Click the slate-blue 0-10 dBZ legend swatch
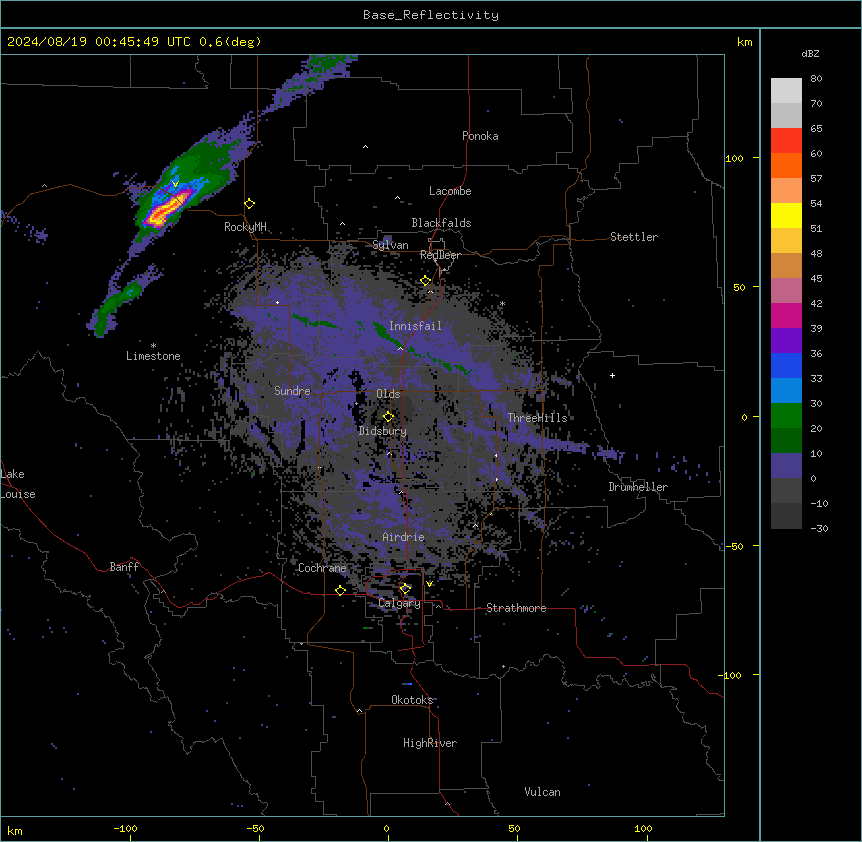 (786, 466)
